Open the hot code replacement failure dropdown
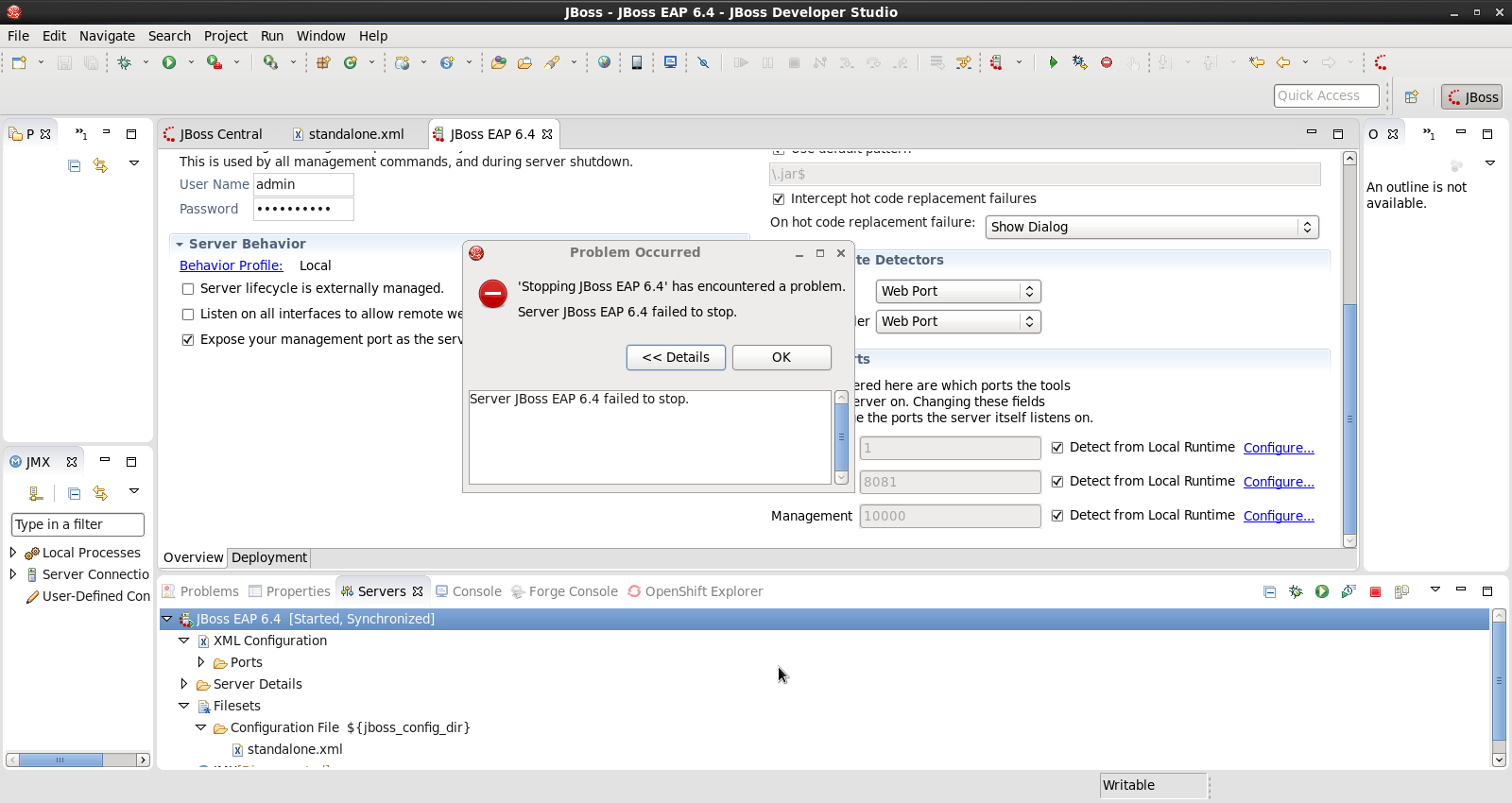 1151,227
